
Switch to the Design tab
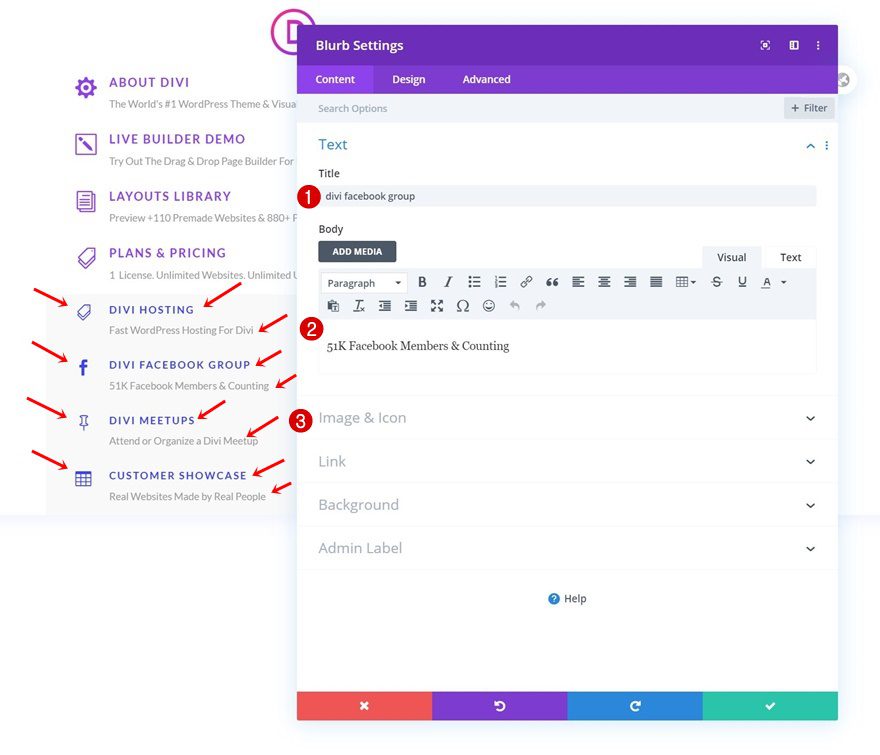tap(409, 79)
